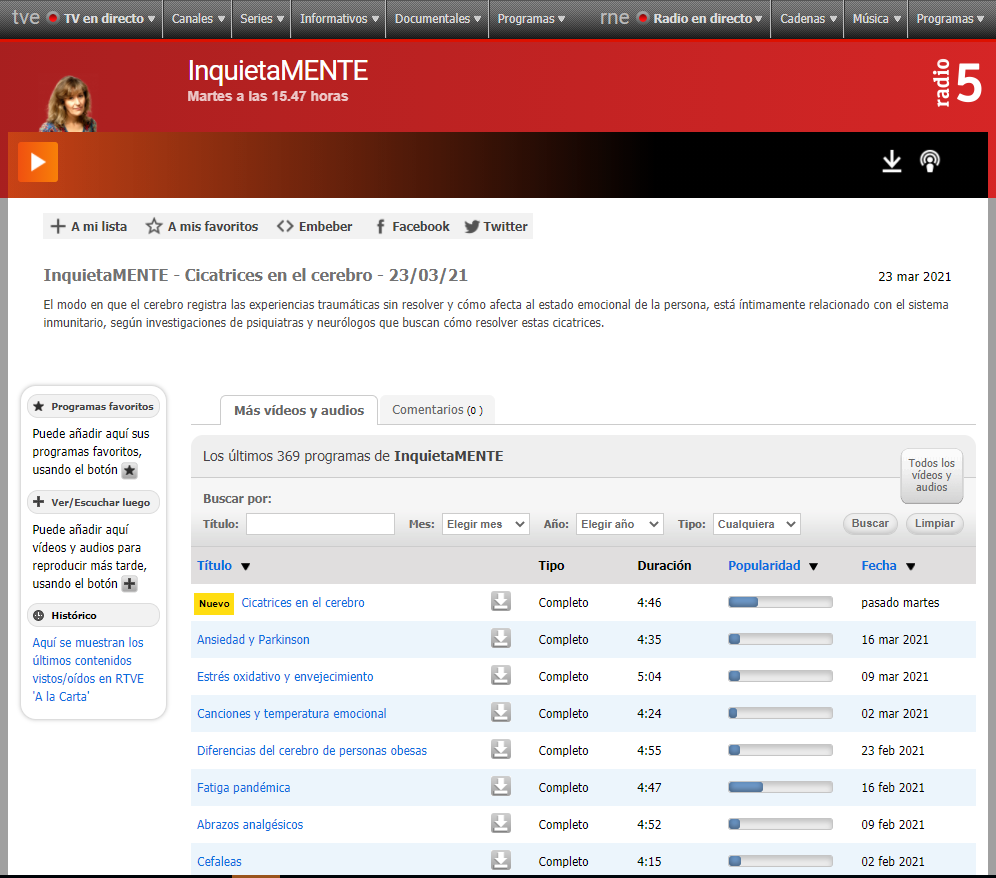Play the InquietaMENTE audio episode
996x878 pixels.
tap(38, 162)
